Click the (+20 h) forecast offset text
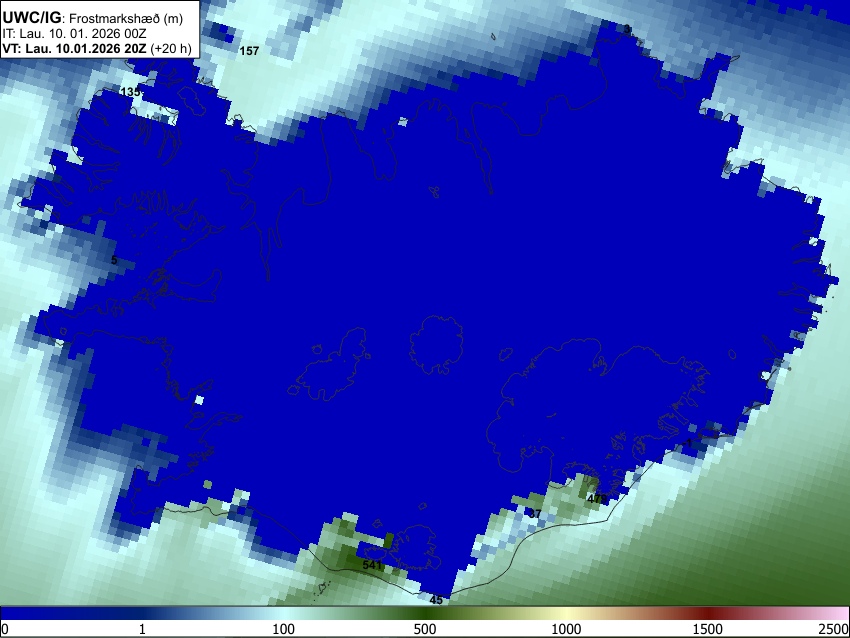850x638 pixels. click(x=171, y=48)
